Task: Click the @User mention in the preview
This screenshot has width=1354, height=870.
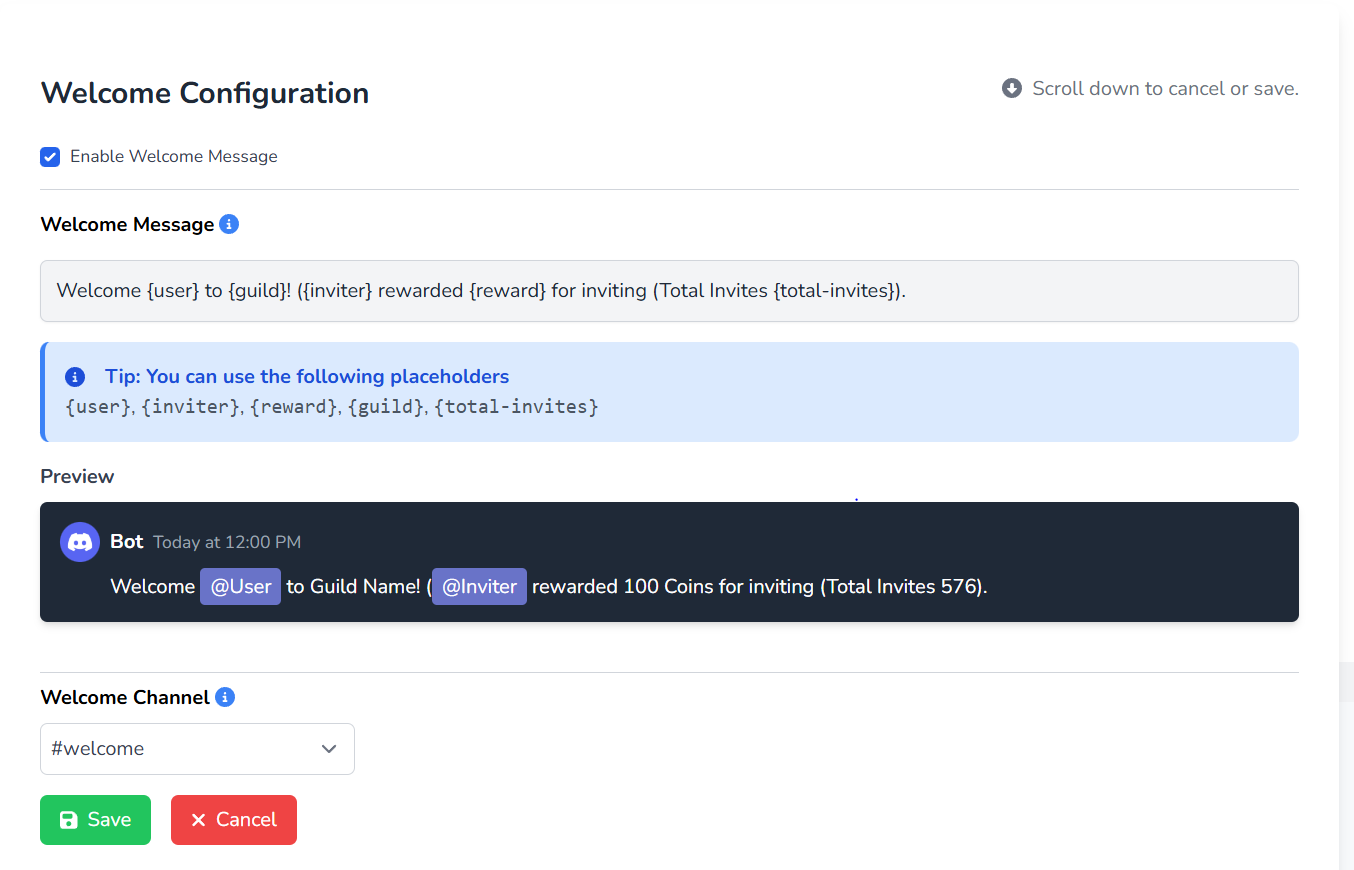Action: pyautogui.click(x=241, y=587)
